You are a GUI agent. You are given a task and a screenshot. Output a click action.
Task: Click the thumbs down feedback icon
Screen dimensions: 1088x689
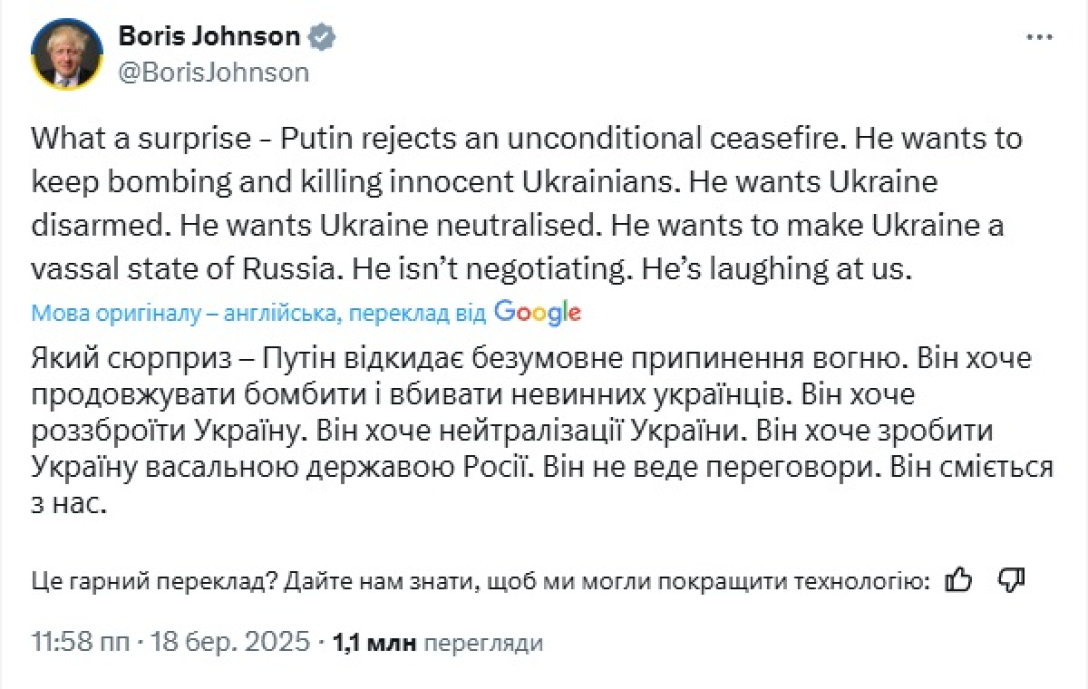pos(1010,578)
